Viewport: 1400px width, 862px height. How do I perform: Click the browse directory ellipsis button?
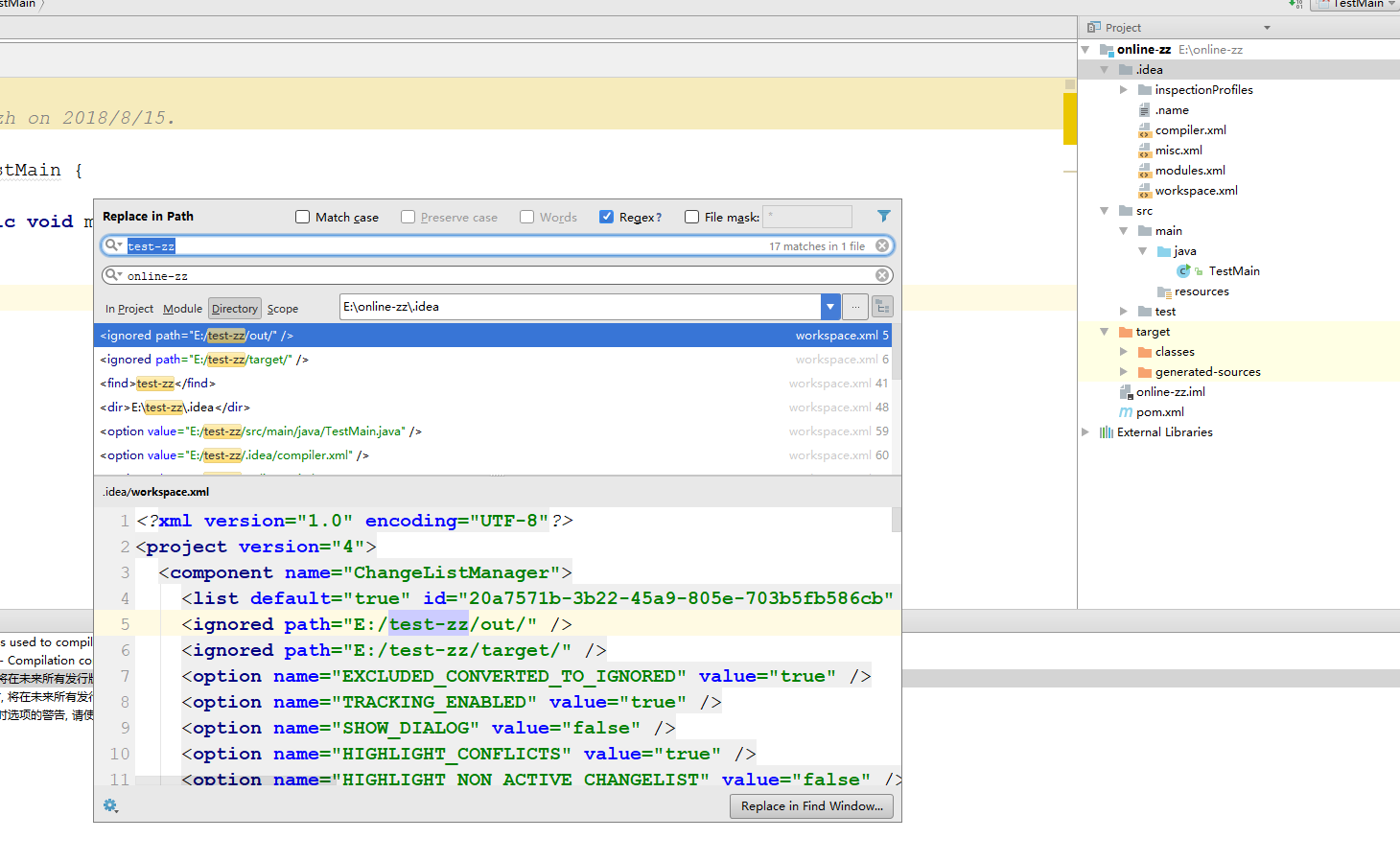[856, 307]
